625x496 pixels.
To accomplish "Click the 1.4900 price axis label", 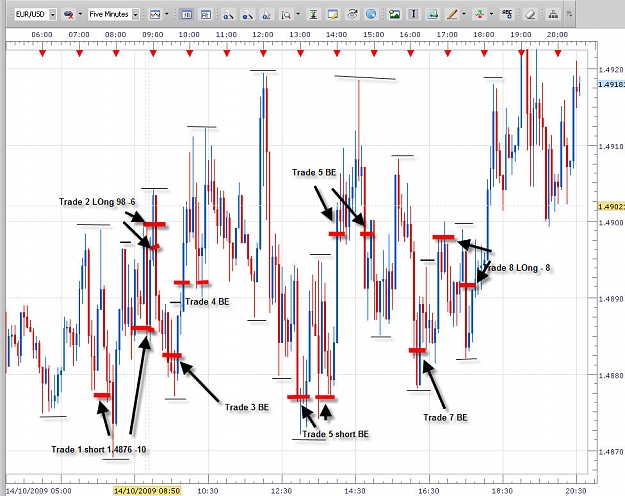I will [x=611, y=222].
